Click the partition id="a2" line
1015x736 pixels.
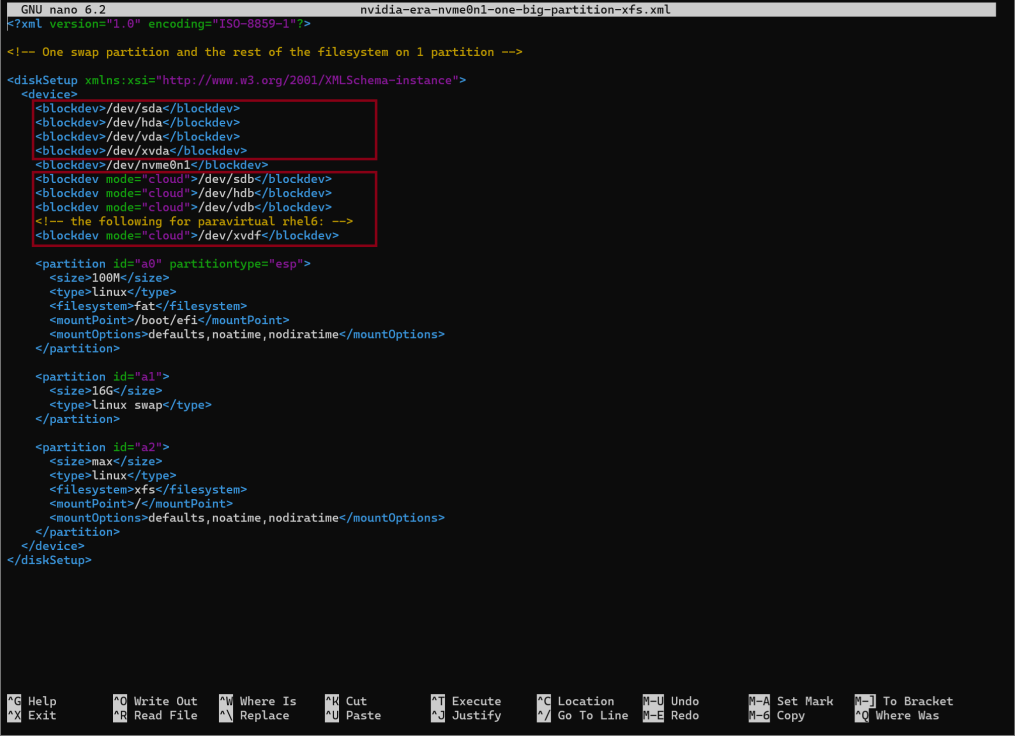click(102, 447)
